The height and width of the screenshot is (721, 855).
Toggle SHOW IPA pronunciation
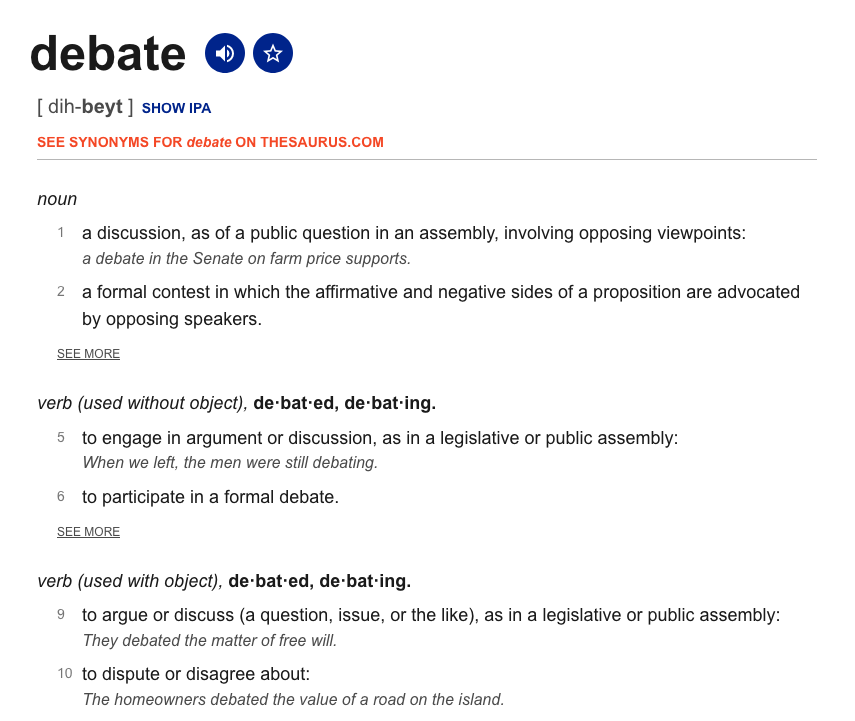pos(176,108)
